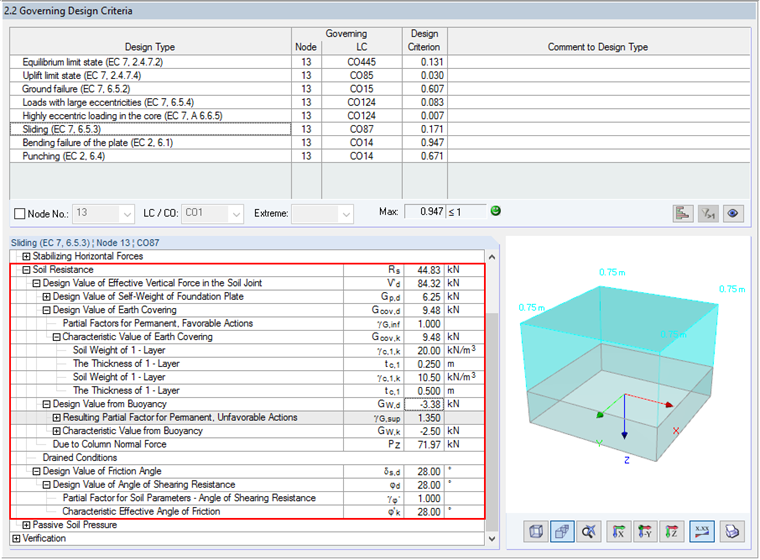Expand Characteristic Value from Buoyancy
Viewport: 760px width, 560px height.
pyautogui.click(x=57, y=431)
